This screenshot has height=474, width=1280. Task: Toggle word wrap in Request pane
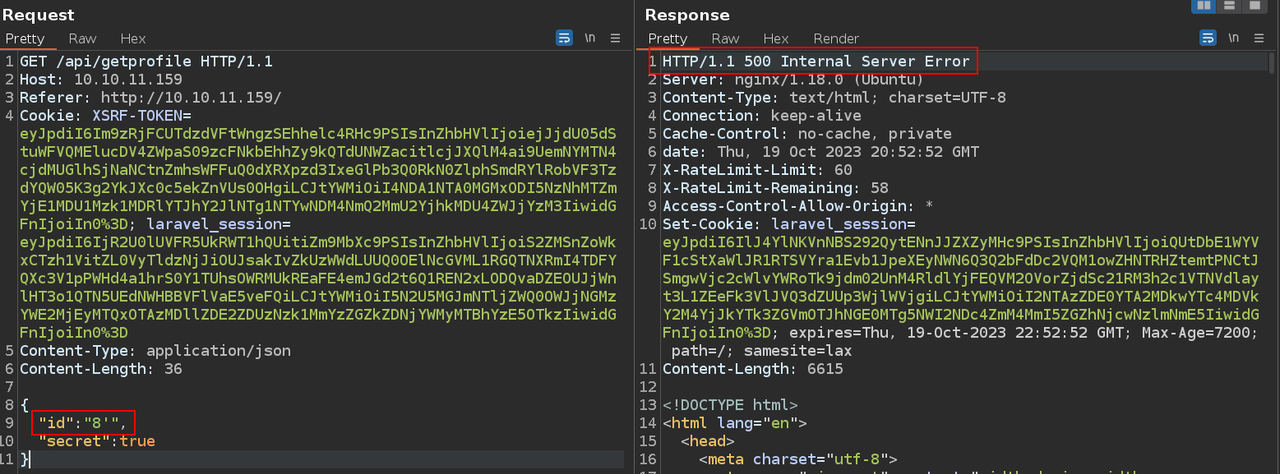564,38
